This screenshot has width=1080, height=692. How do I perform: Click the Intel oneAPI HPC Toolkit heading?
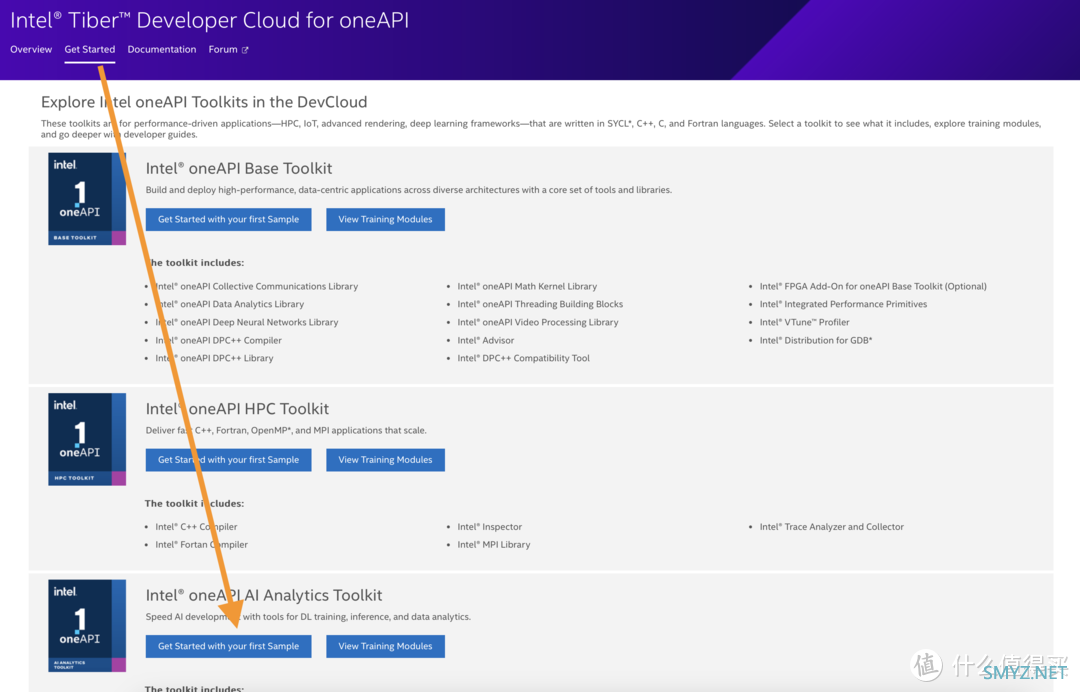point(237,409)
